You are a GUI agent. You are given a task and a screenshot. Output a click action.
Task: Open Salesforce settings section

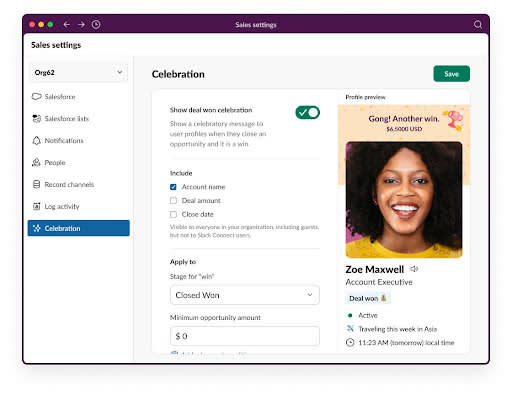coord(79,97)
